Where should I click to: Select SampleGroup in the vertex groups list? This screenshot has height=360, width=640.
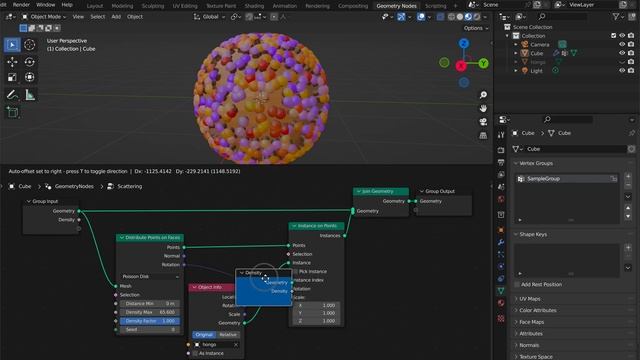[566, 179]
